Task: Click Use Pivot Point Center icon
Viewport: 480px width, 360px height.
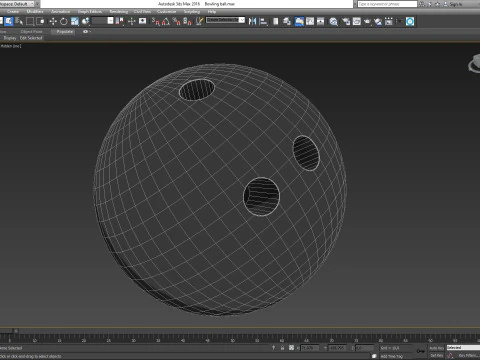Action: tap(119, 21)
